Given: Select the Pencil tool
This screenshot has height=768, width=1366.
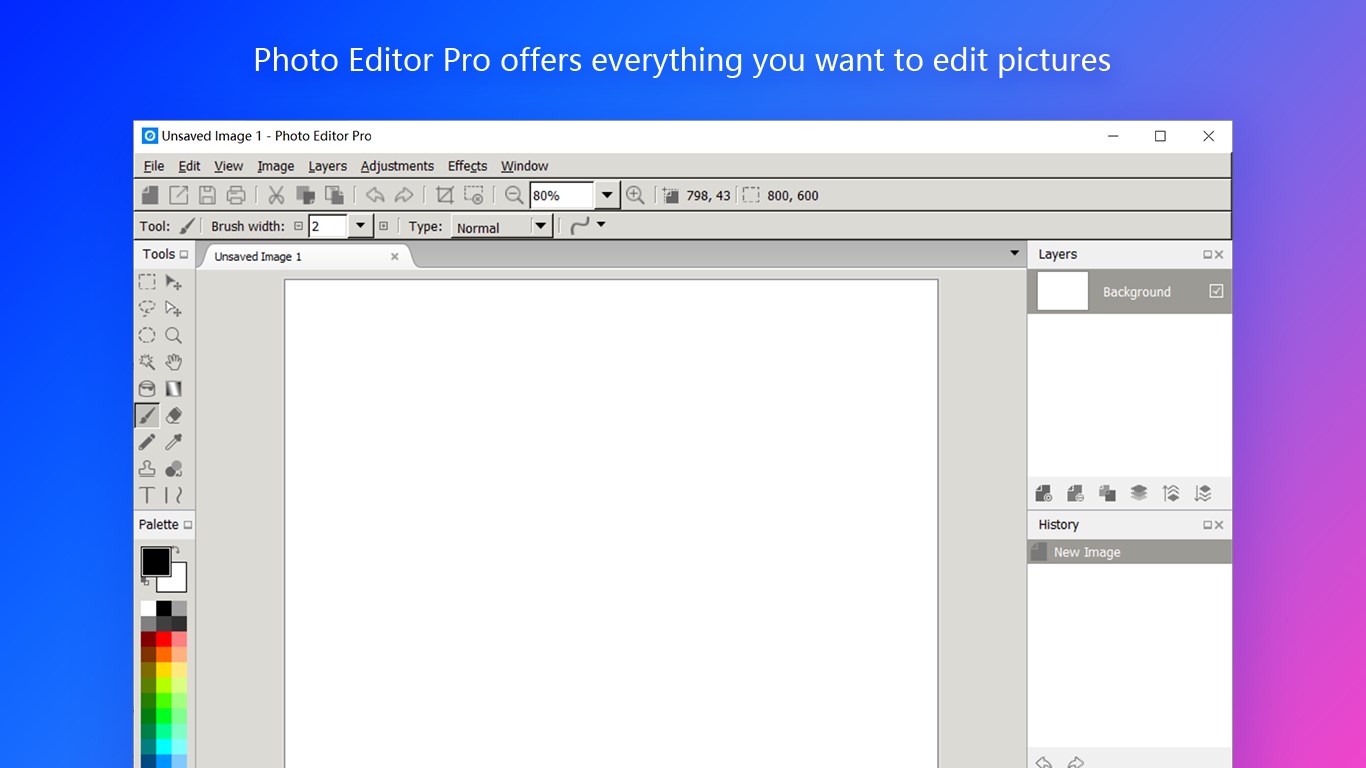Looking at the screenshot, I should [147, 442].
